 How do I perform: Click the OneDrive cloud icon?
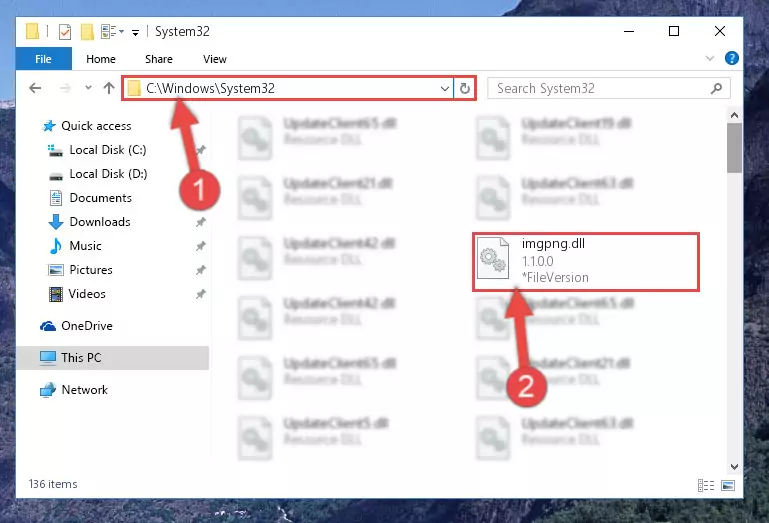click(x=48, y=326)
